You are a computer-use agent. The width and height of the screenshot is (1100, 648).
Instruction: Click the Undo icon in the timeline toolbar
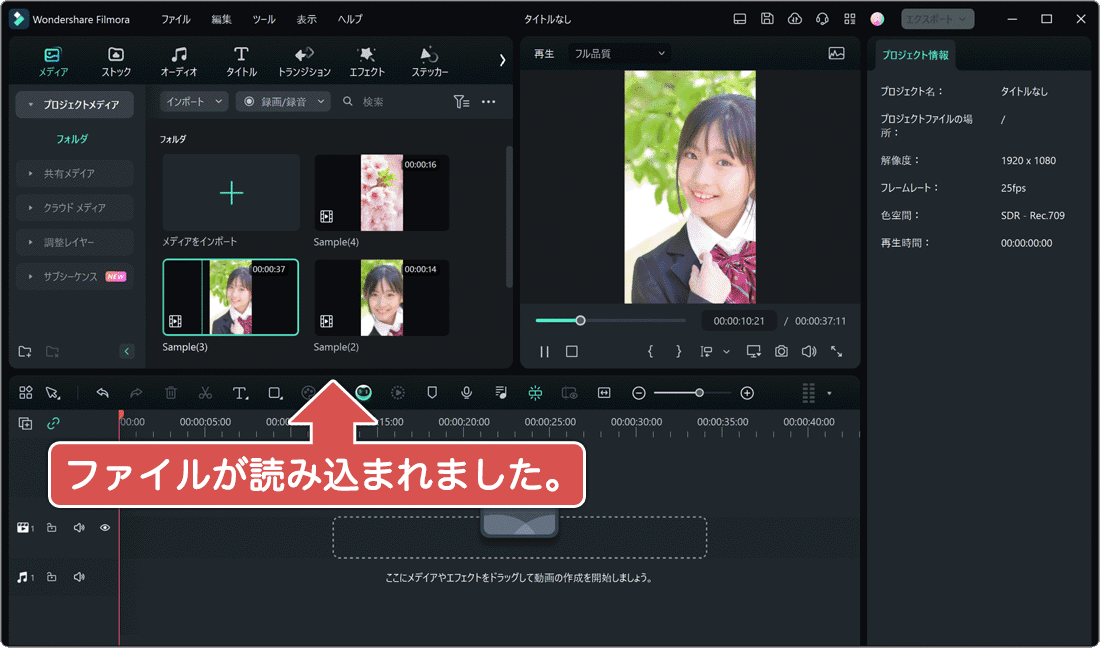[x=102, y=393]
